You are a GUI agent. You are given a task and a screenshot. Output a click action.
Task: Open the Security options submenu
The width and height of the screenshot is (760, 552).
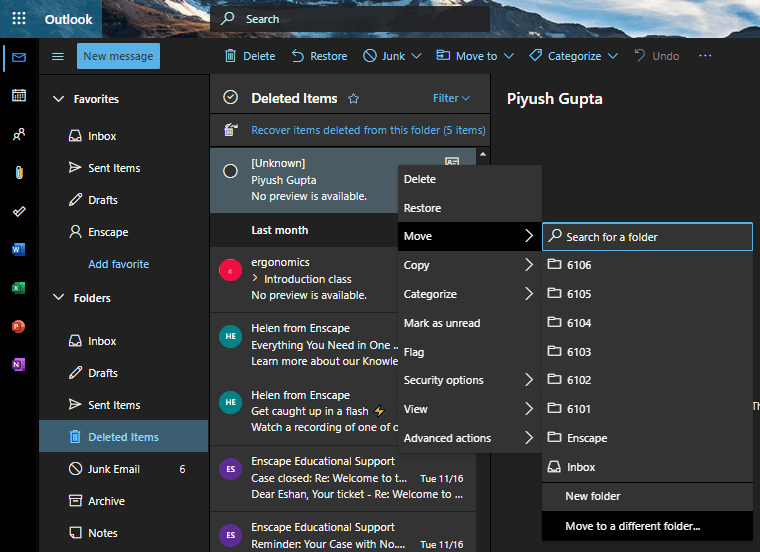click(x=470, y=380)
